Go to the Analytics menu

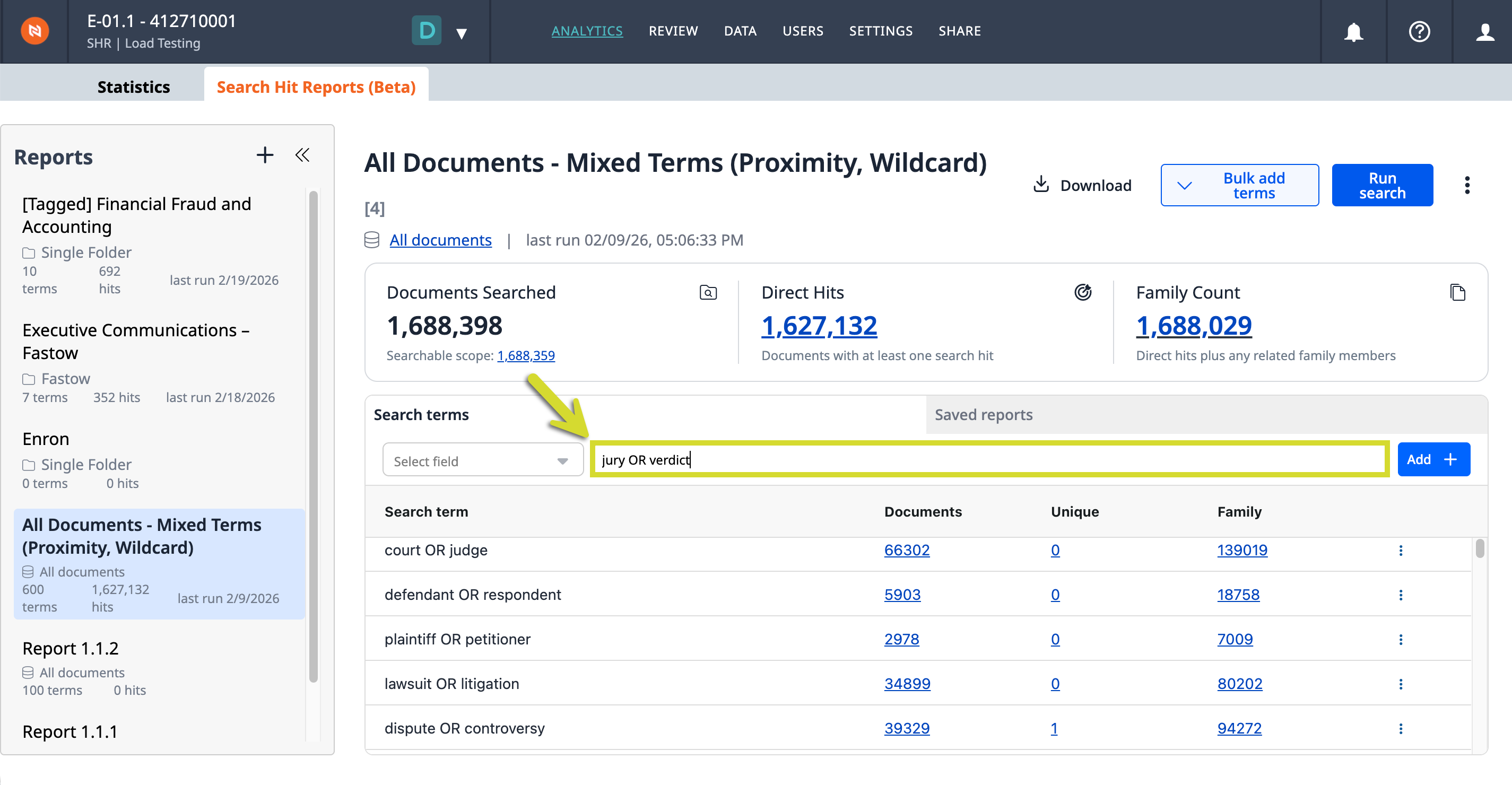(x=587, y=31)
